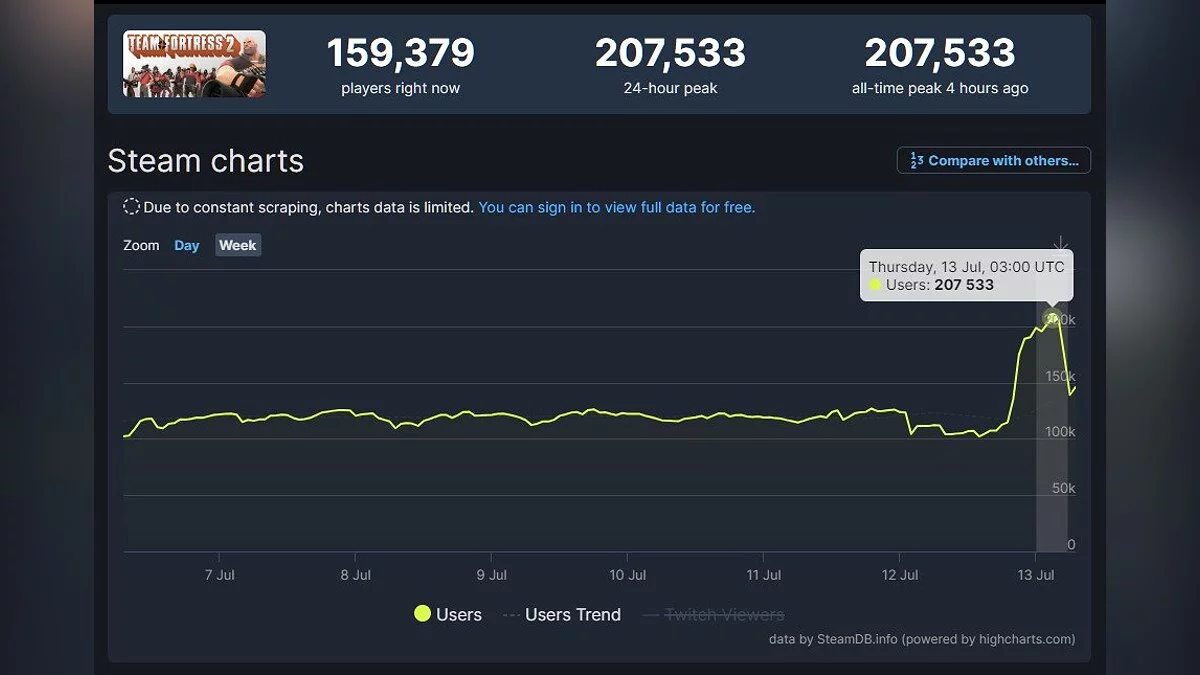The image size is (1200, 675).
Task: Switch chart zoom to Day
Action: point(187,245)
